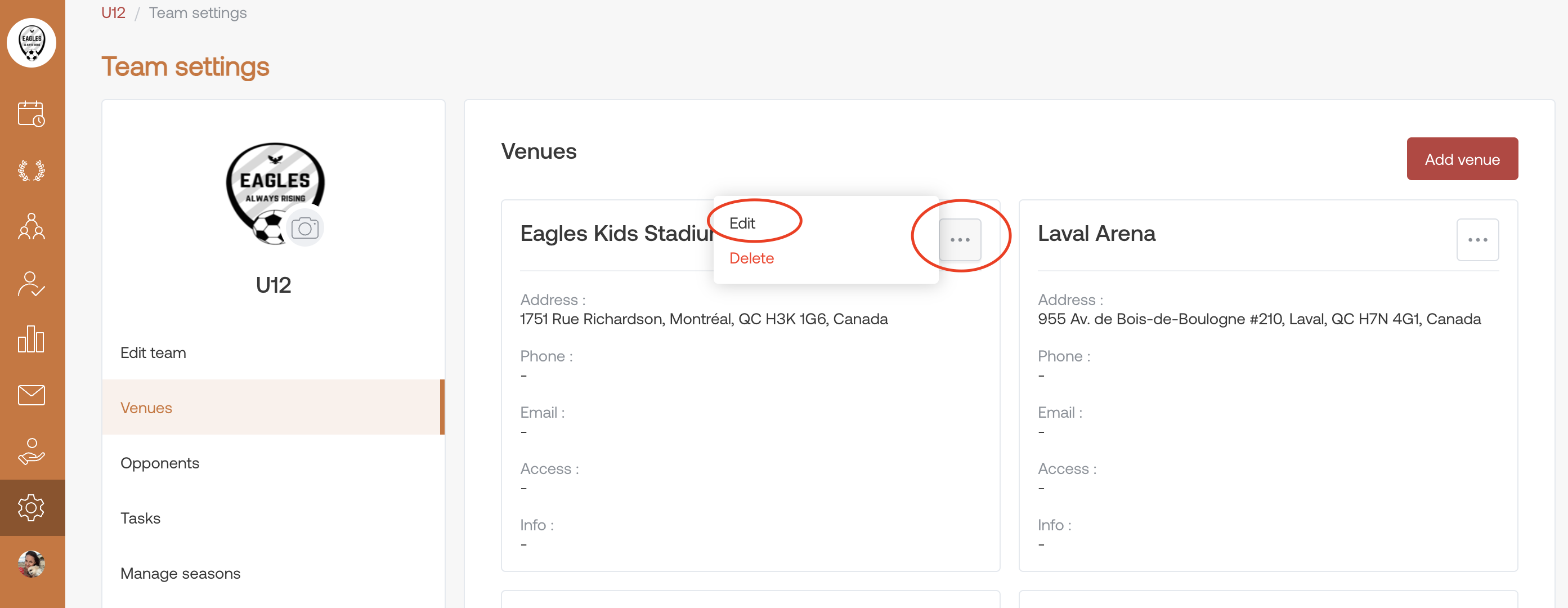Click the Eagles Kids Stadium venue title
The width and height of the screenshot is (1568, 608).
tap(617, 233)
